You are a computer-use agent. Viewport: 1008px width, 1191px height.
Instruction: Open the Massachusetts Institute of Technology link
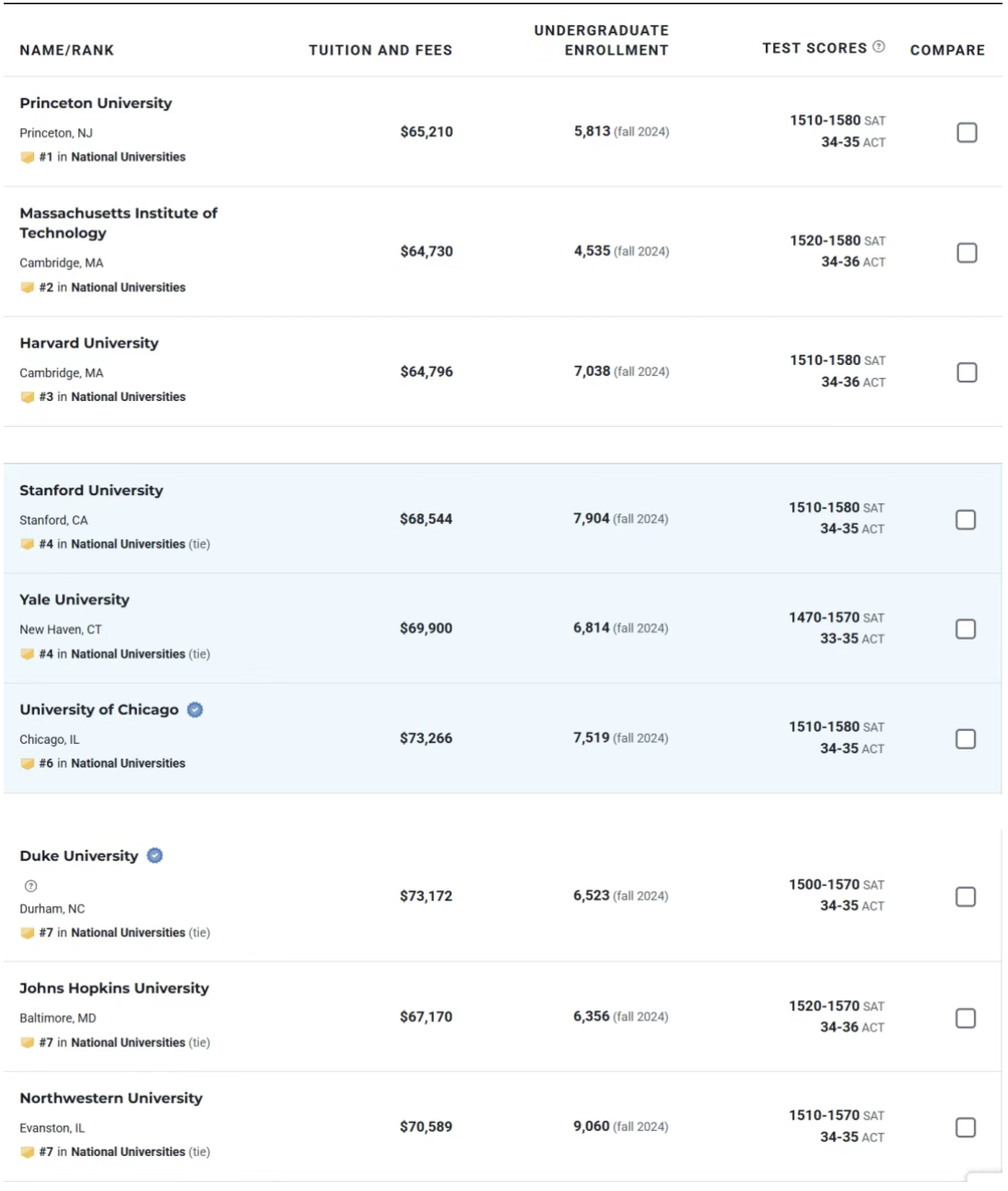coord(118,223)
